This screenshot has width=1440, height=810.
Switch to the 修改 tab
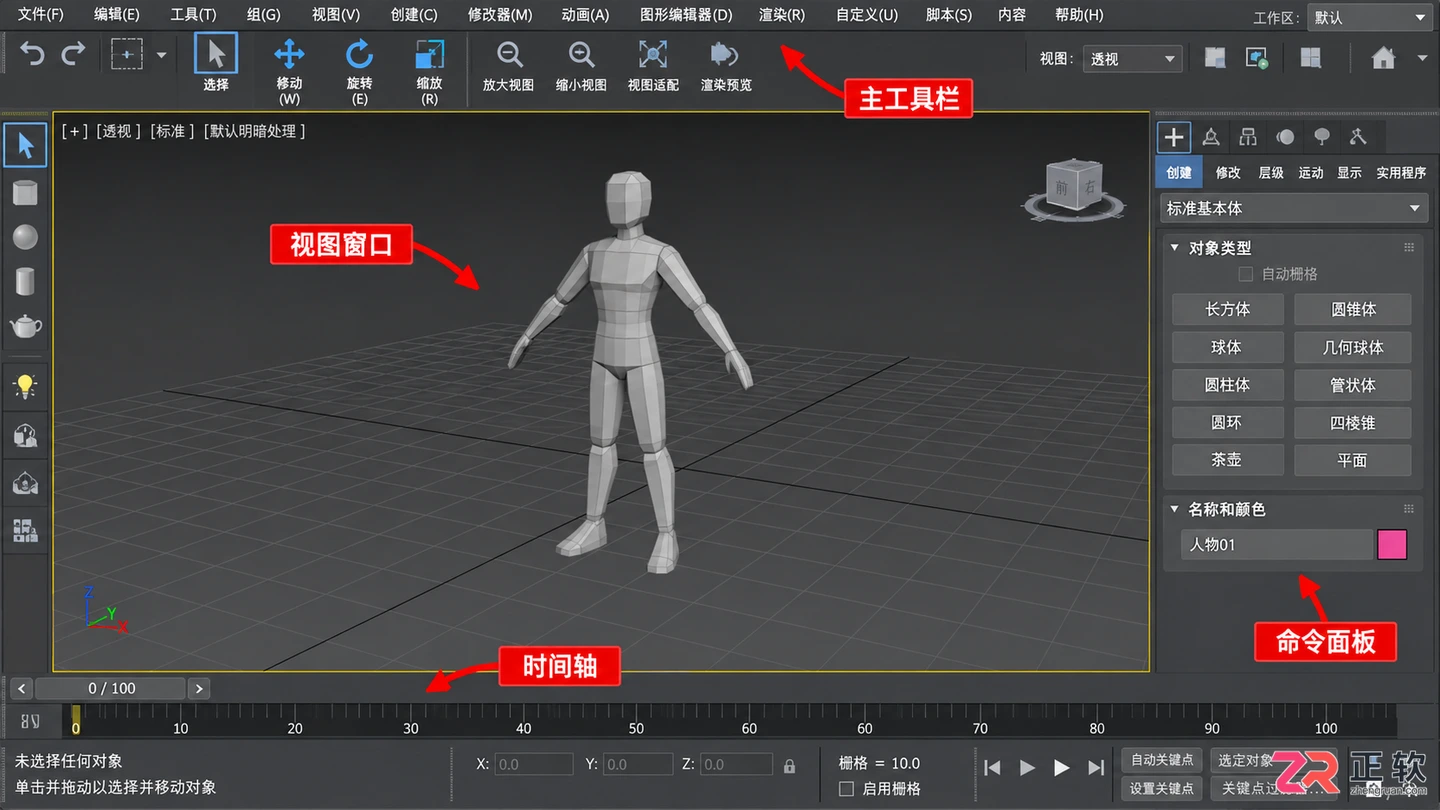tap(1228, 172)
